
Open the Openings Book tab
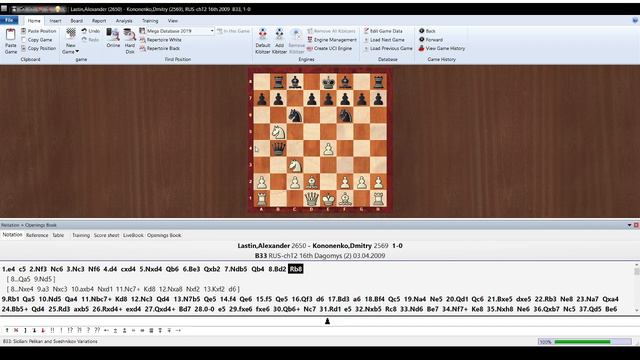(x=164, y=236)
